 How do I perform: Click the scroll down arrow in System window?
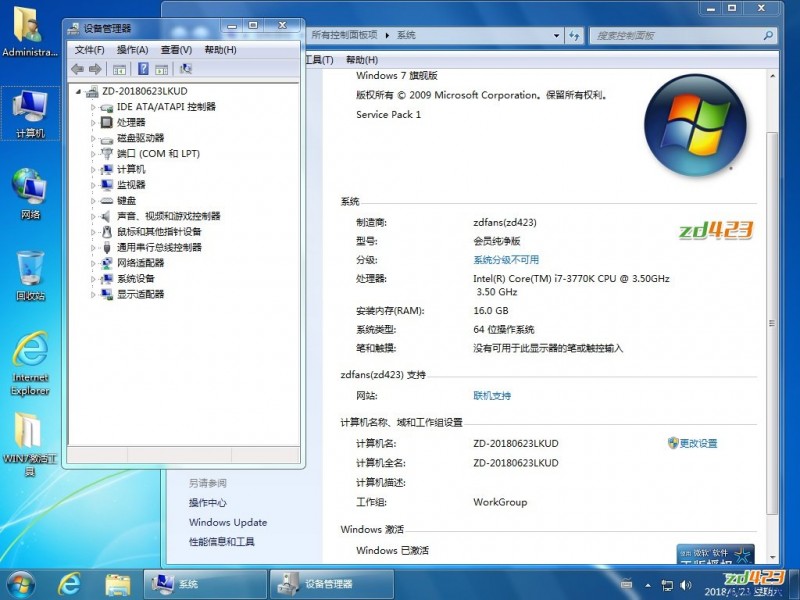click(x=772, y=557)
